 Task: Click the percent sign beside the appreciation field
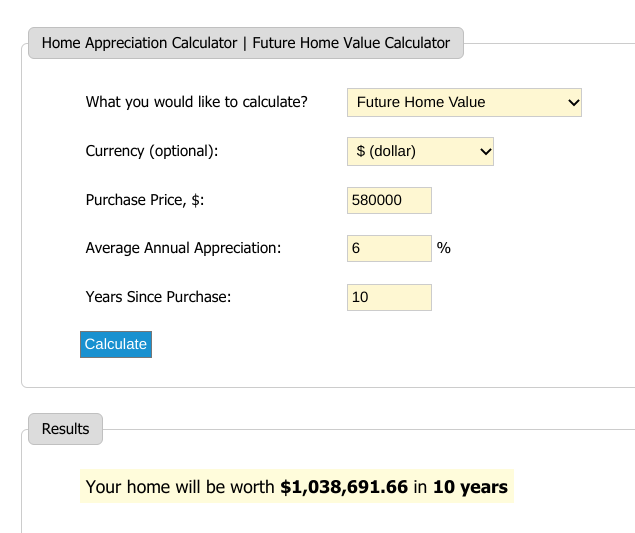444,248
